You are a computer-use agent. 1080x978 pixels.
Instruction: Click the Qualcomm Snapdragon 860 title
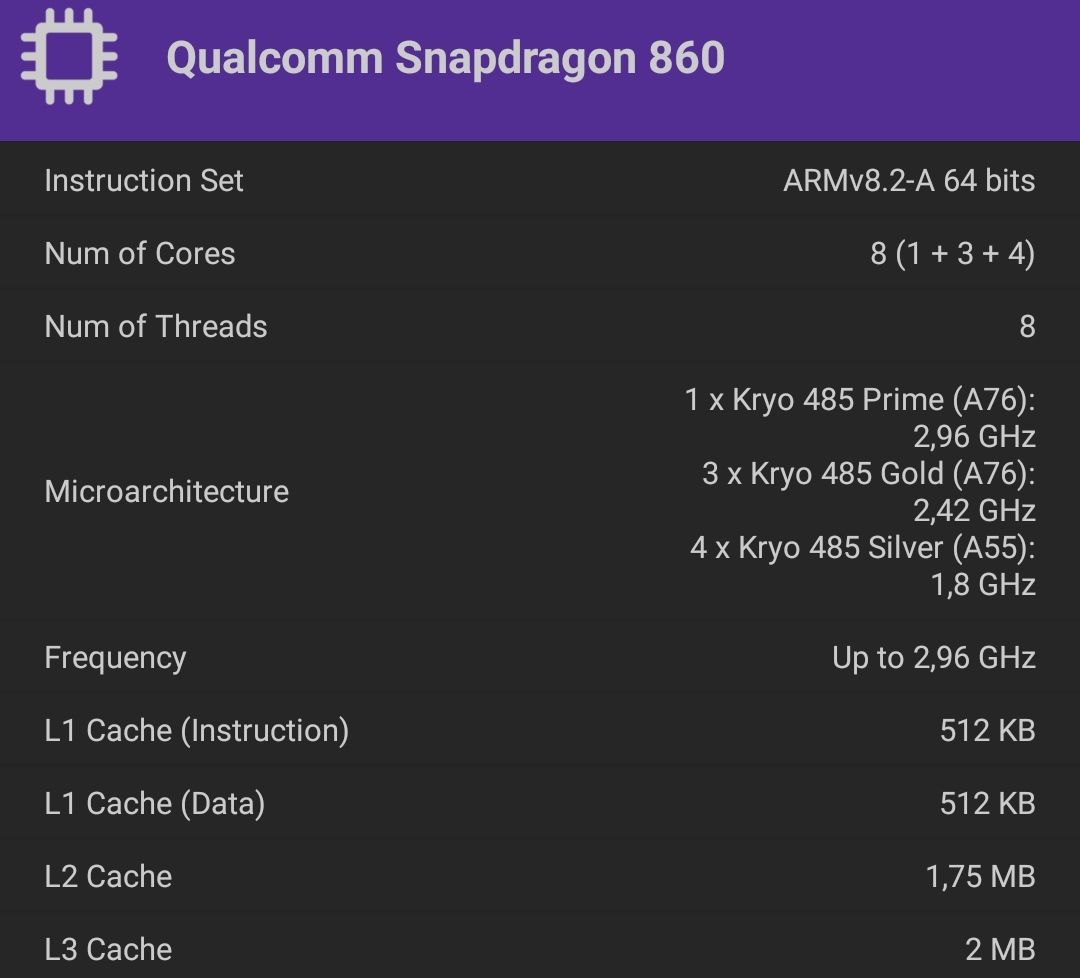click(445, 58)
